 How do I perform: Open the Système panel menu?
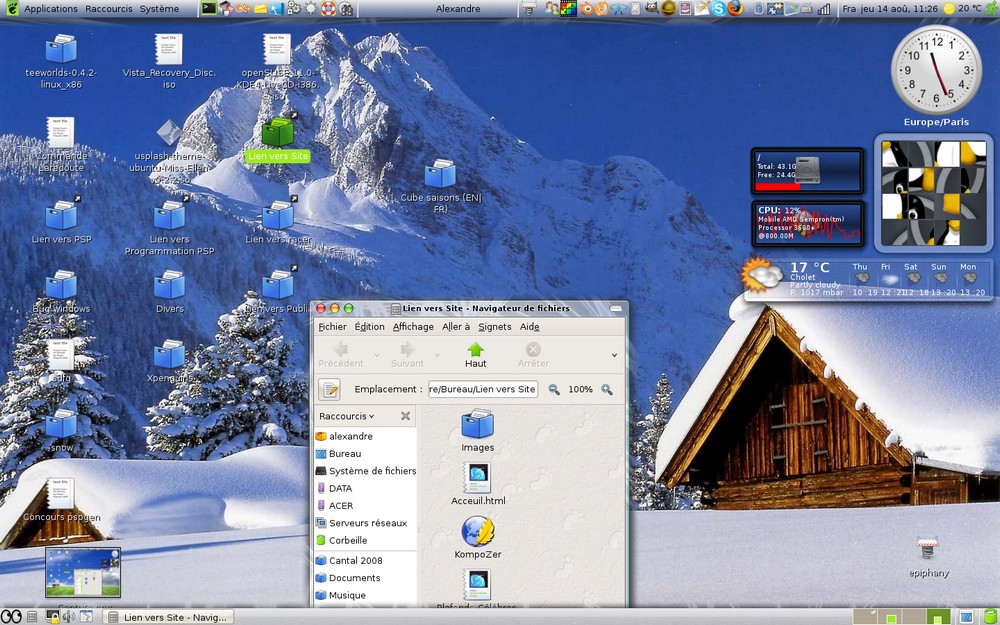(159, 8)
